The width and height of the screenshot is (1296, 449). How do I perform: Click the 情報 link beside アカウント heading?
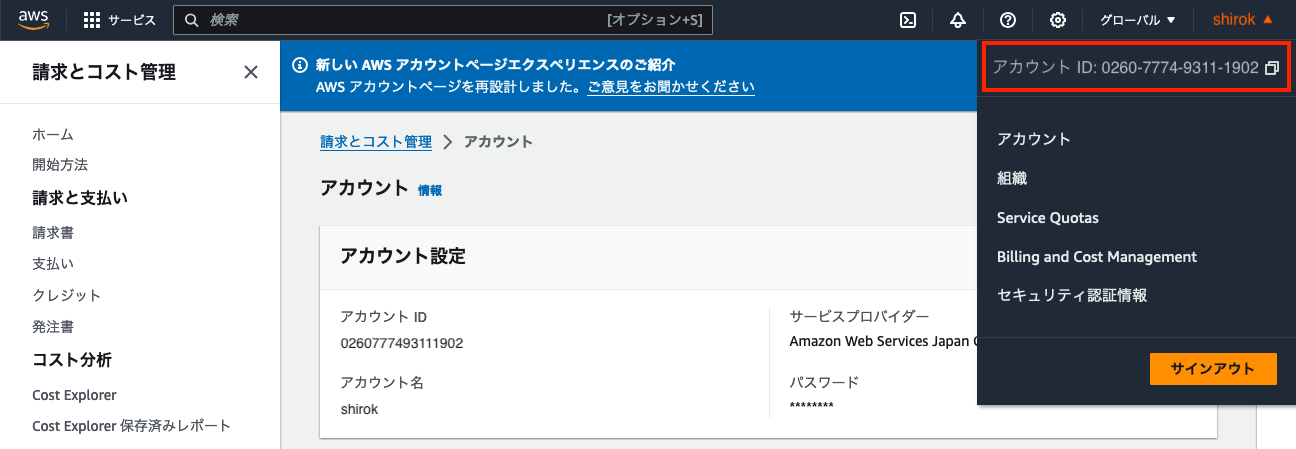tap(430, 190)
